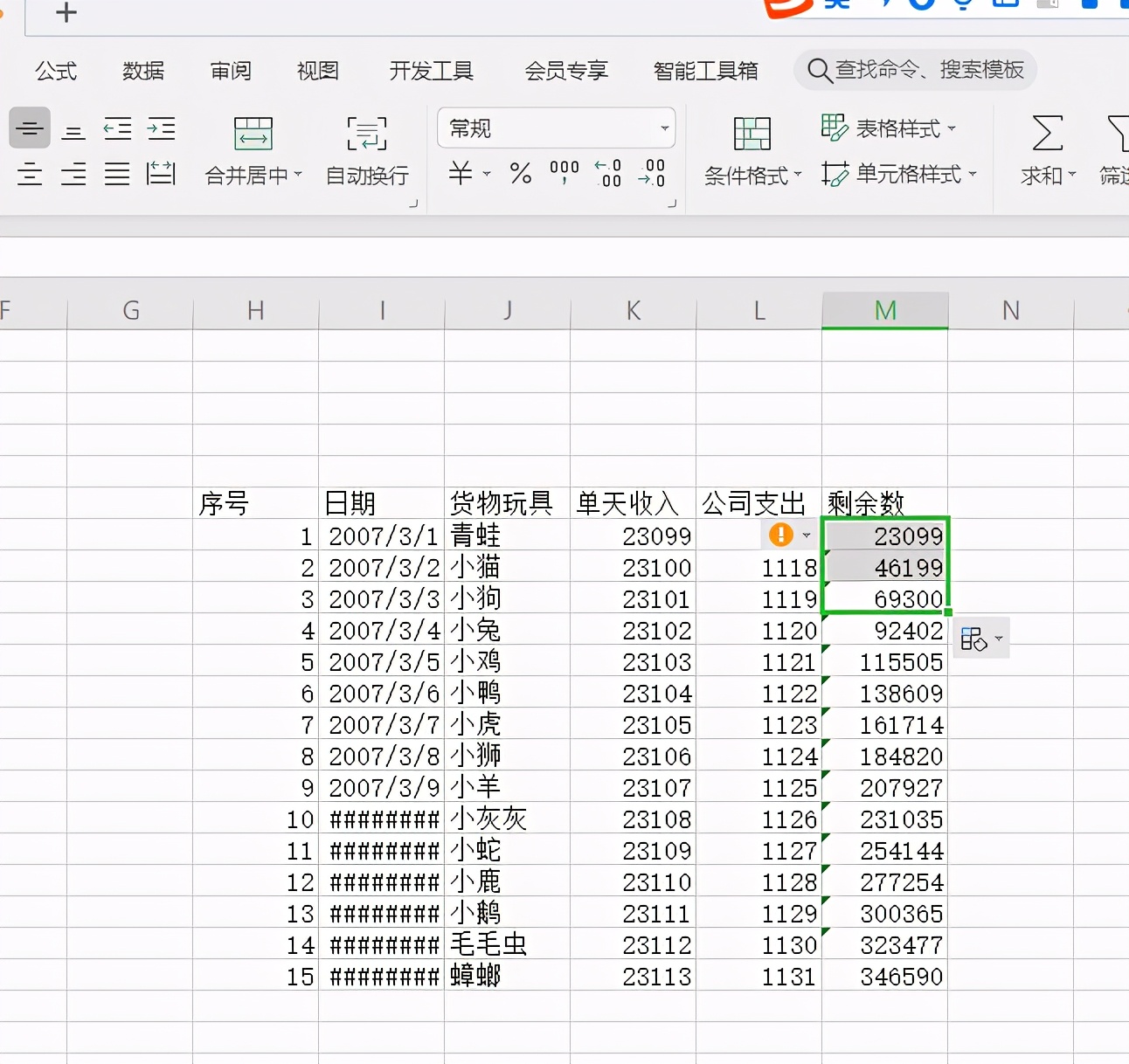Click the 条件格式 button label
The image size is (1129, 1064).
click(746, 176)
